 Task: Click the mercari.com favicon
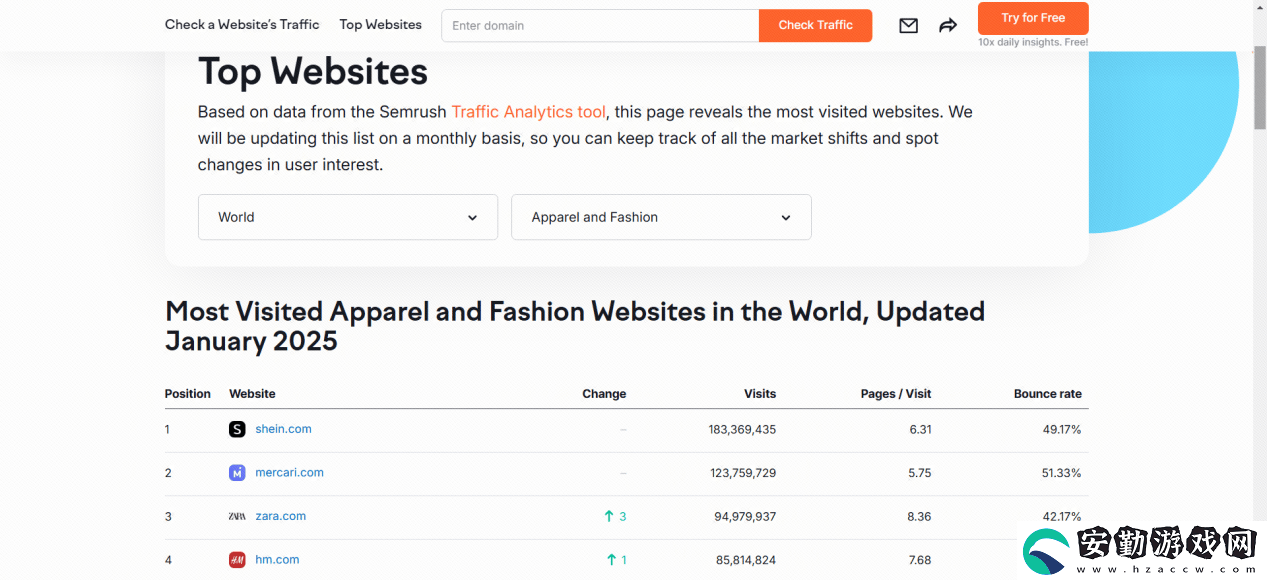pyautogui.click(x=237, y=473)
